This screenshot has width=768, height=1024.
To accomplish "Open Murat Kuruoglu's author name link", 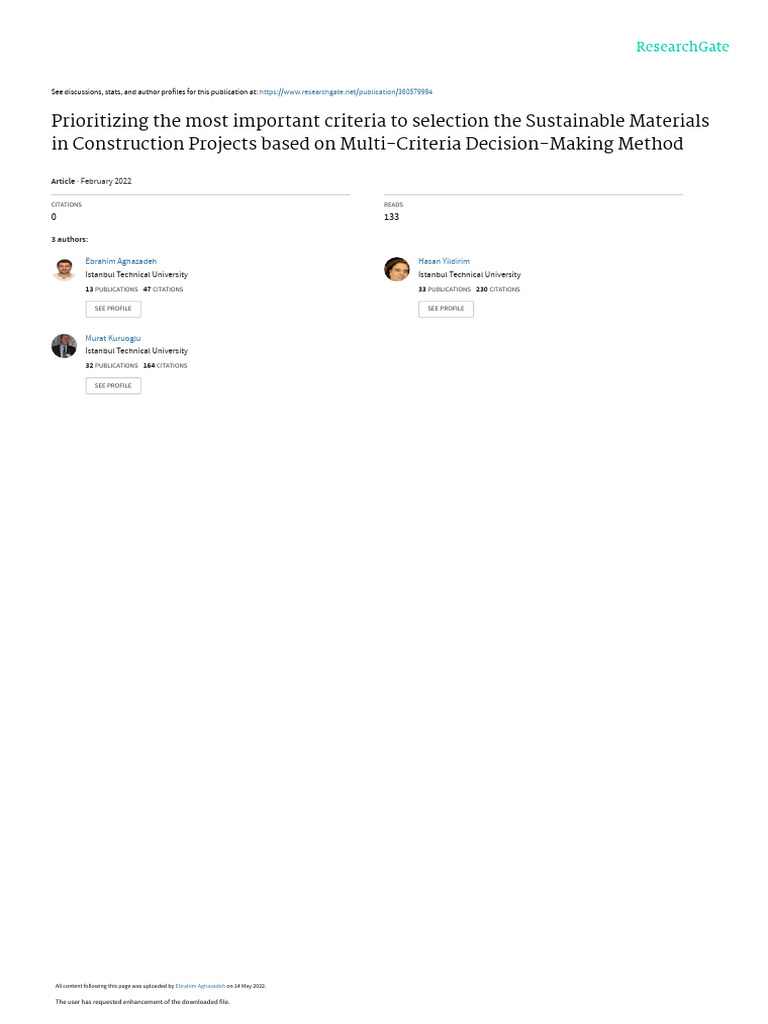I will click(113, 338).
